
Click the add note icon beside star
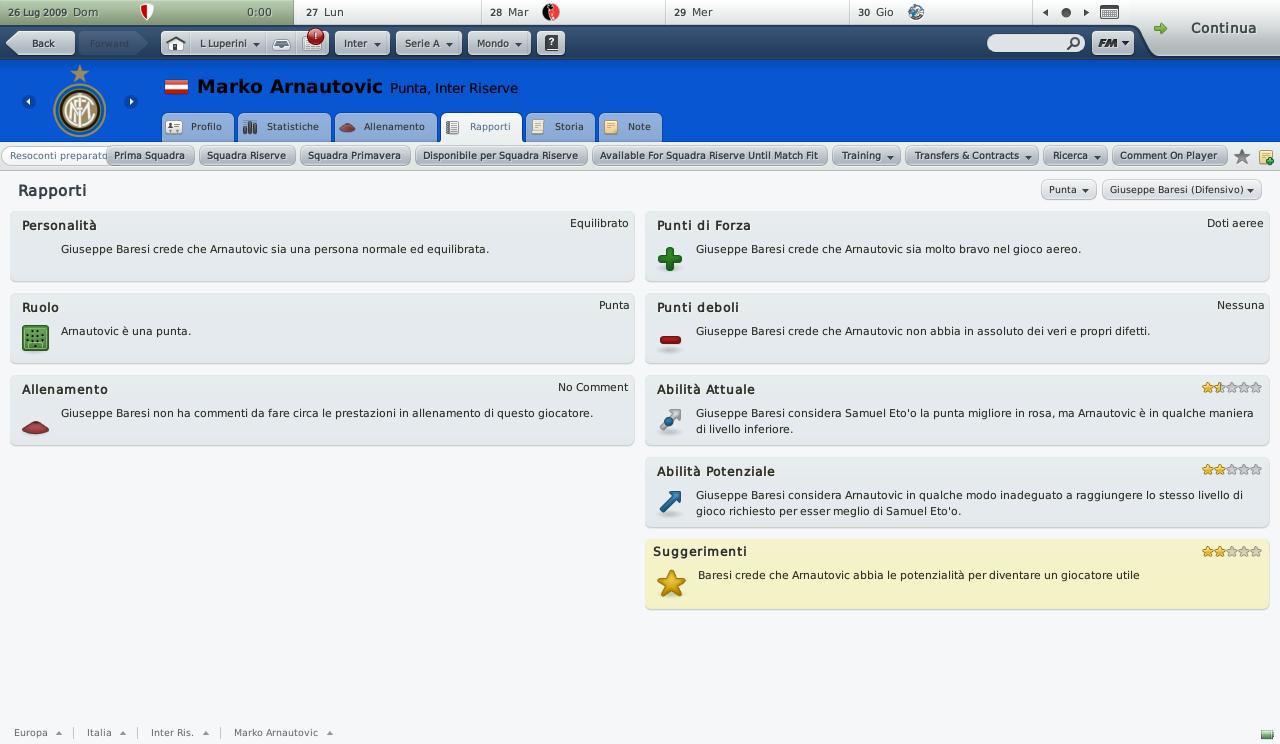coord(1266,157)
